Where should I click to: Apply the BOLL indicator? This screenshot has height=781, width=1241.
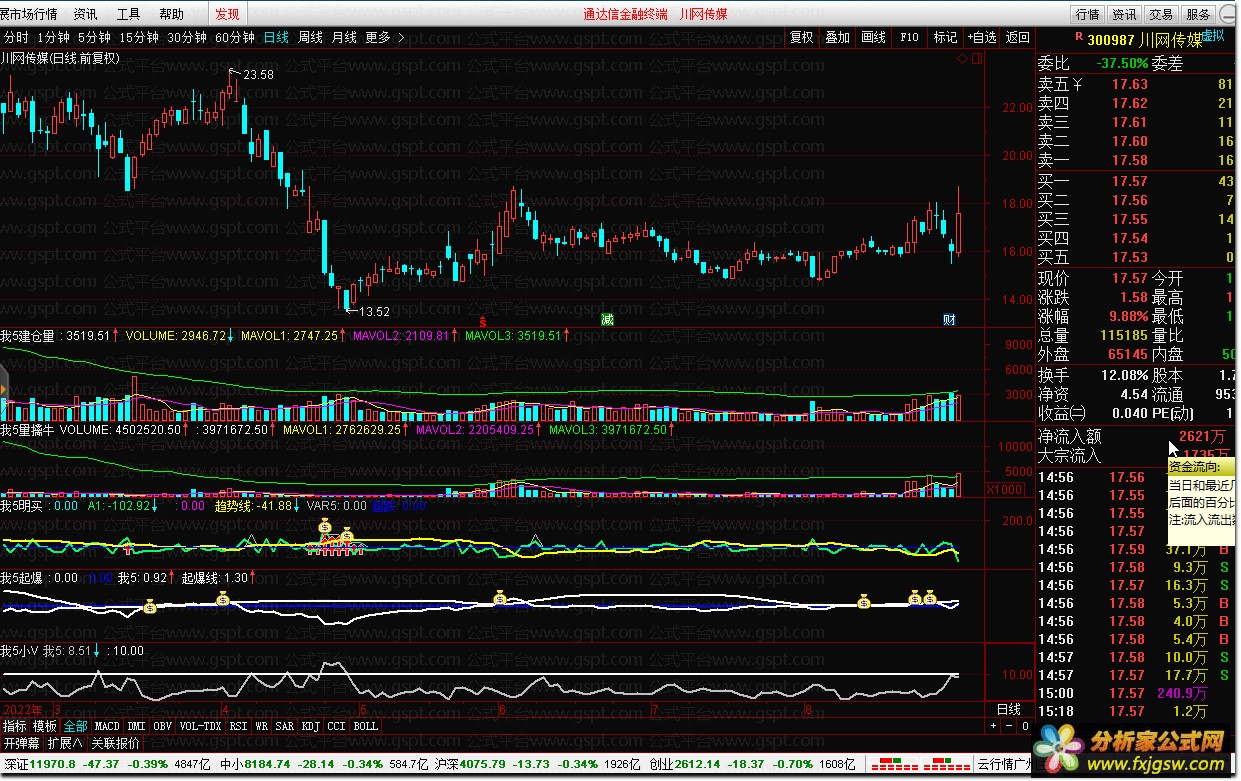click(x=366, y=726)
